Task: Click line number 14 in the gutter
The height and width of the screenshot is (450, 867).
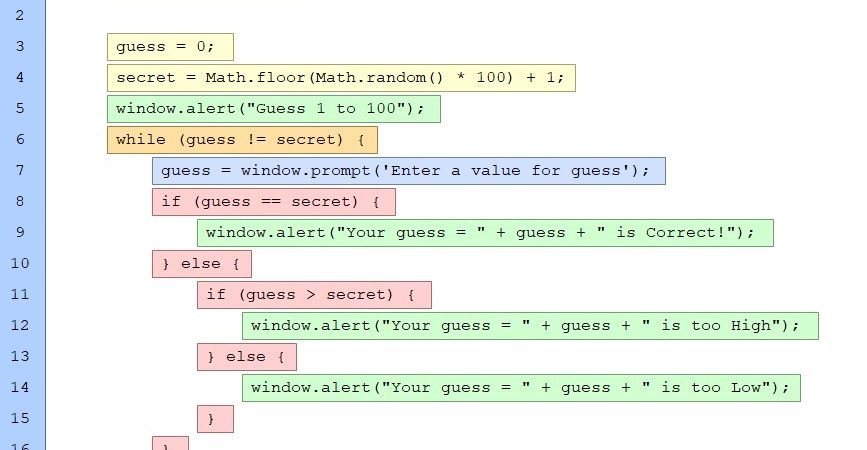Action: point(20,388)
